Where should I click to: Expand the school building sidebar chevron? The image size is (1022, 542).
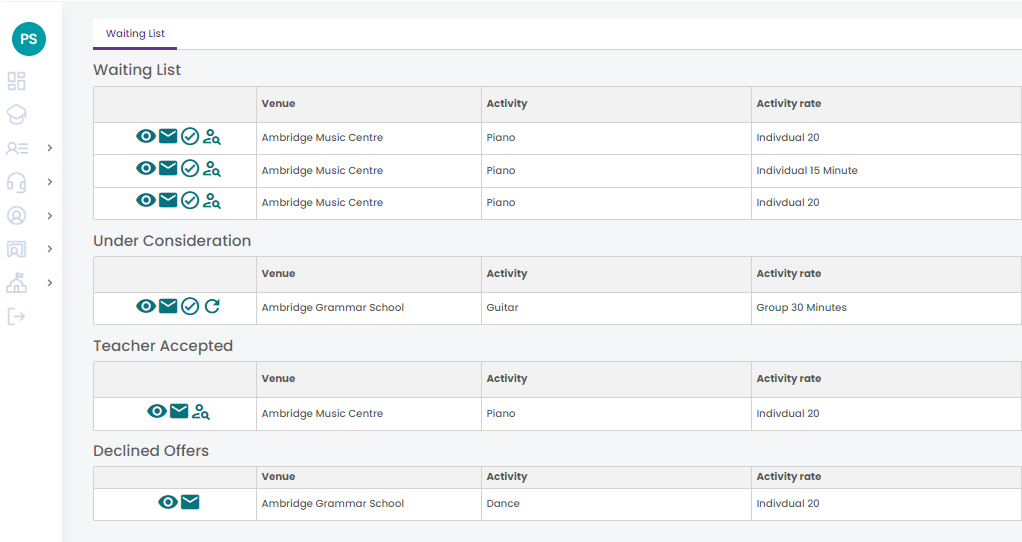pos(50,283)
